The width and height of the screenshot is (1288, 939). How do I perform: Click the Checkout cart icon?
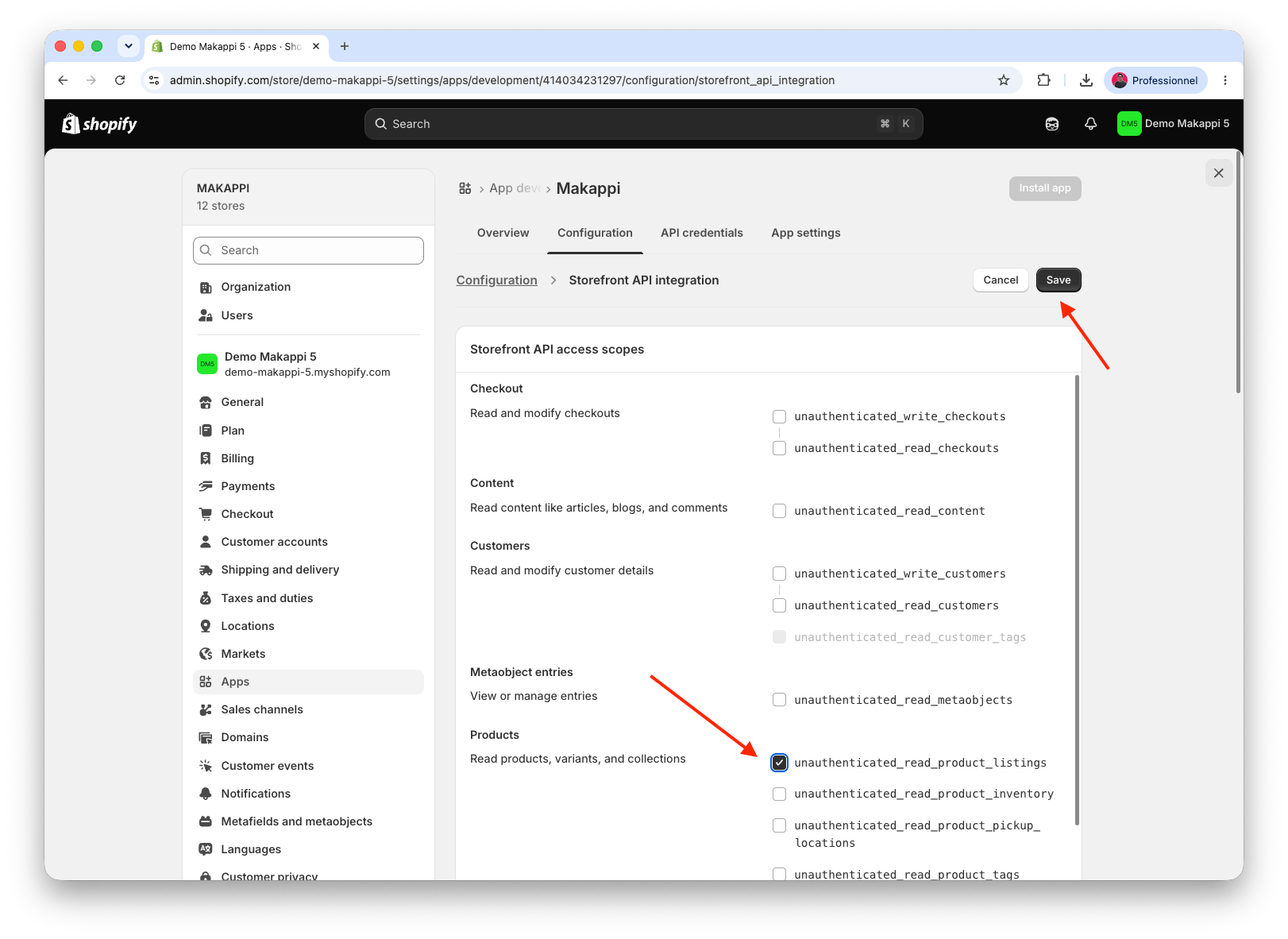tap(206, 514)
